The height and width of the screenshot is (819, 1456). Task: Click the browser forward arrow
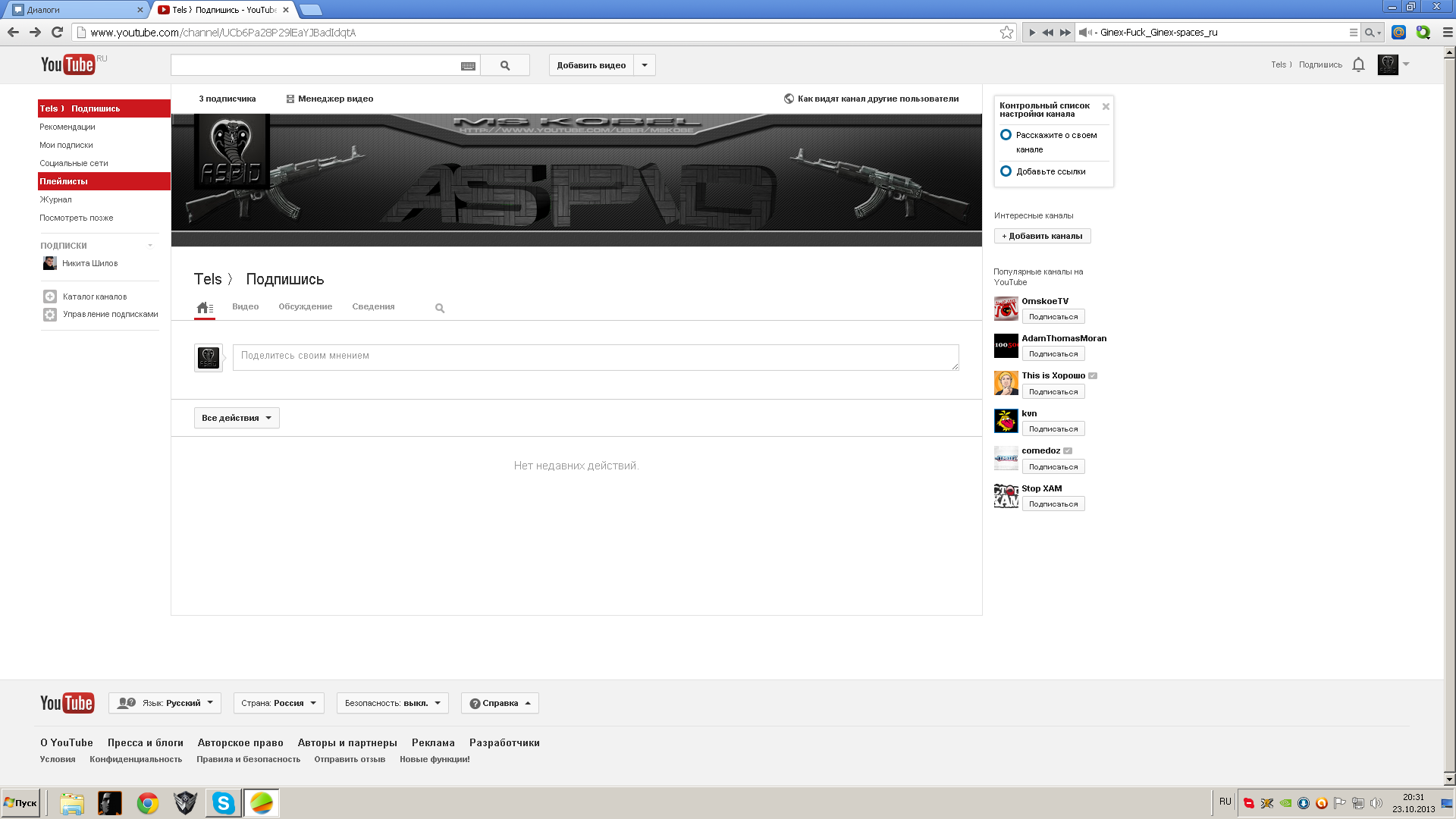[35, 32]
